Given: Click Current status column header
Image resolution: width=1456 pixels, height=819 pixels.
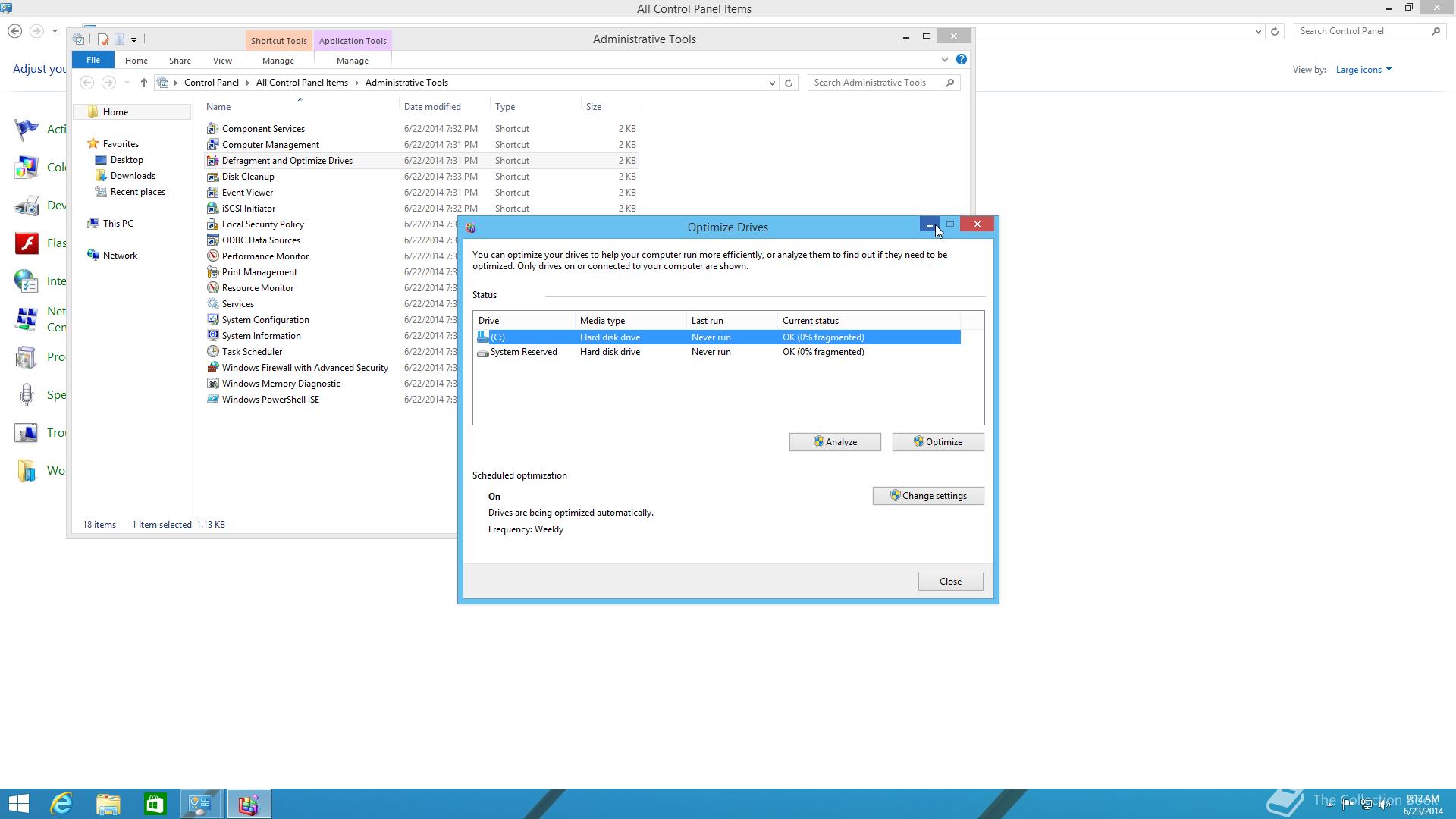Looking at the screenshot, I should click(868, 321).
